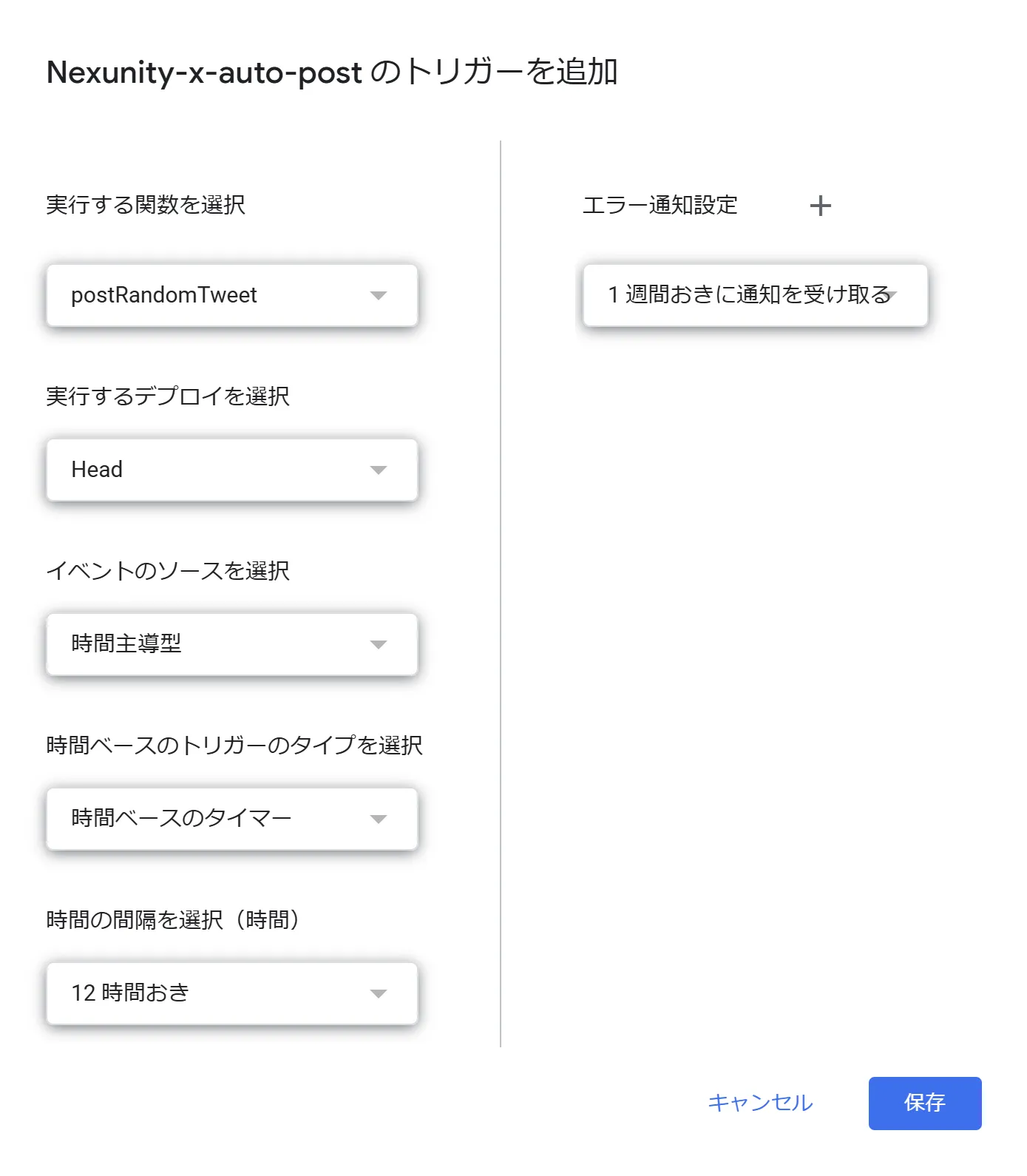Screen dimensions: 1027x1176
Task: Click キャンセル to dismiss the dialog
Action: (759, 1103)
